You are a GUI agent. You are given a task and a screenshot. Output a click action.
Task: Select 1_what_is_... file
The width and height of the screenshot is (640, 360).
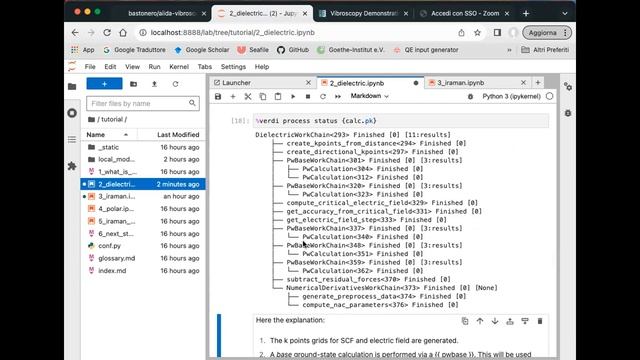[143, 171]
